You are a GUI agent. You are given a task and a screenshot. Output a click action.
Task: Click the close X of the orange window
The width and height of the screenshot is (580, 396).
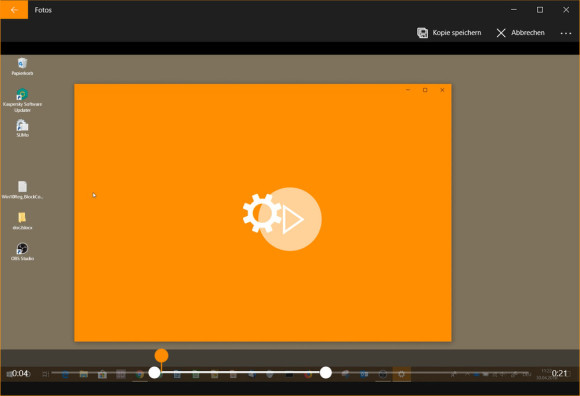click(442, 90)
